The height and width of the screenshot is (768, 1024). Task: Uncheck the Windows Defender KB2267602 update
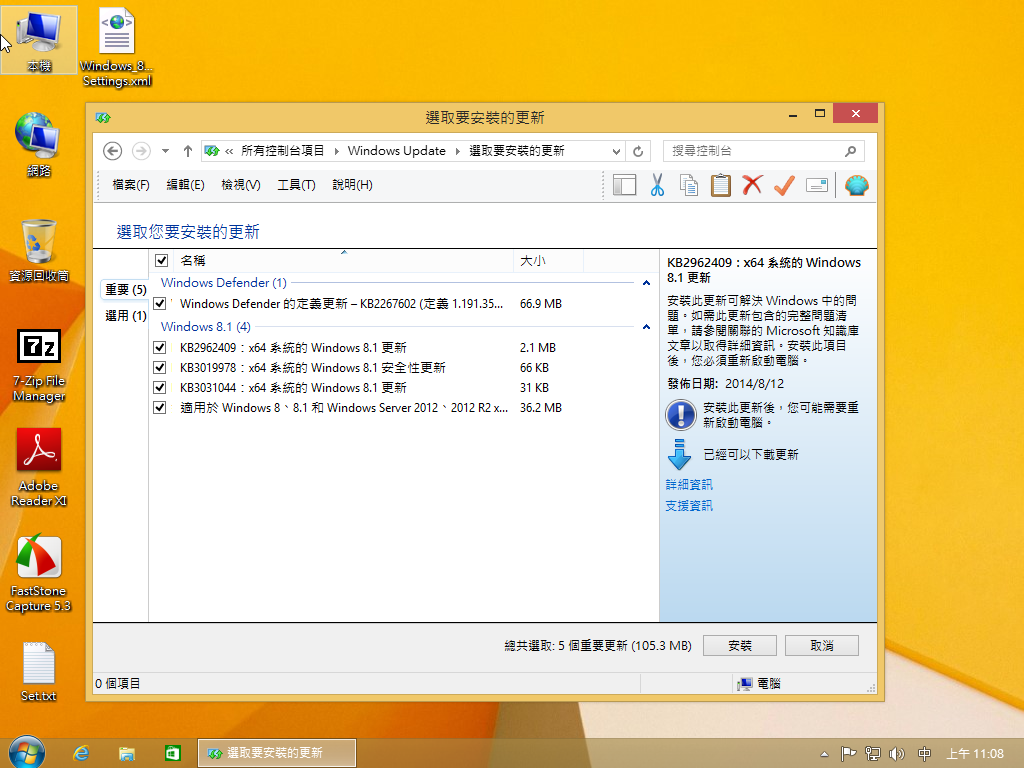[x=159, y=304]
